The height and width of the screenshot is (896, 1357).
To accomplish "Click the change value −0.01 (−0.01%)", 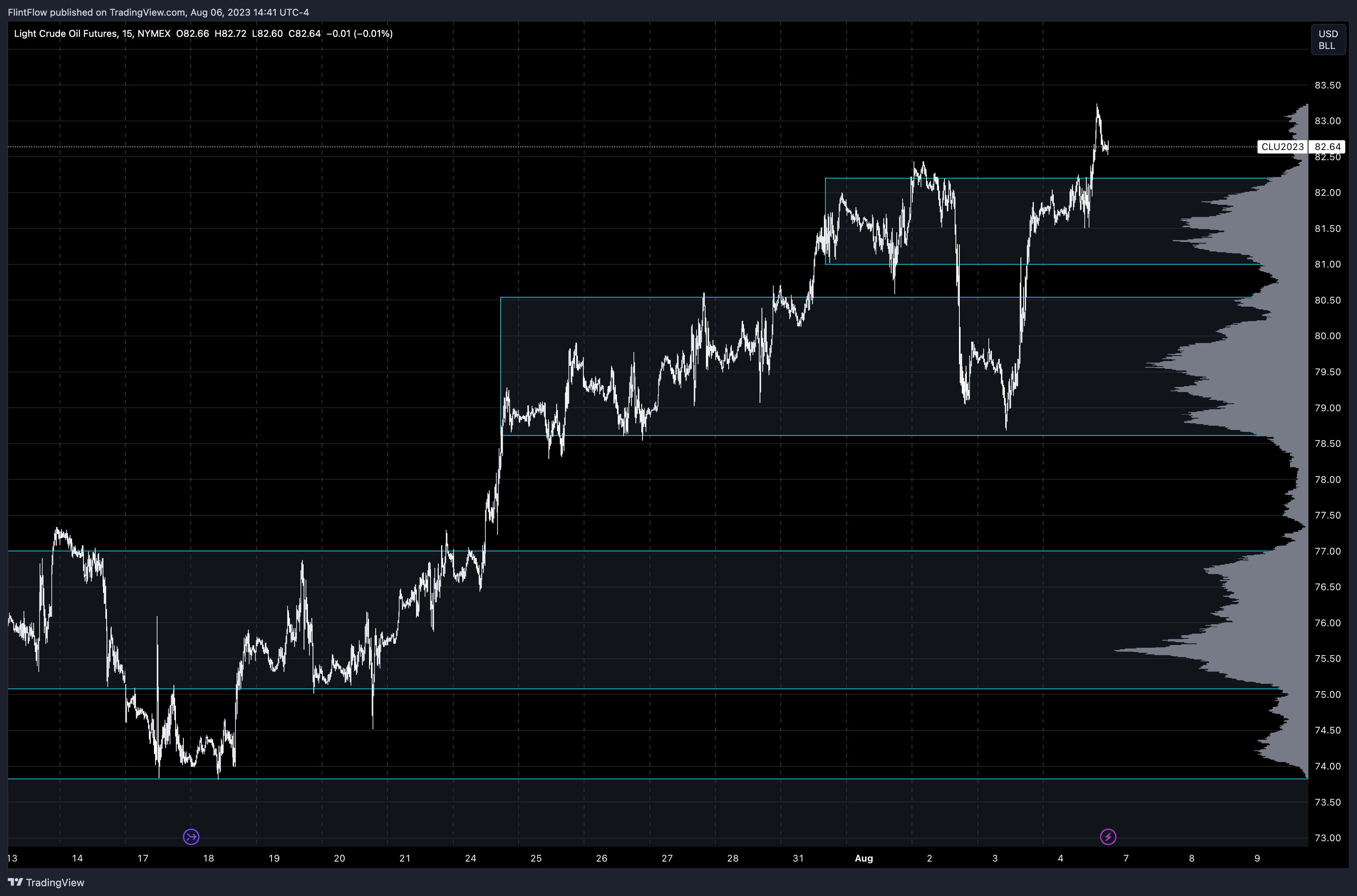I will pyautogui.click(x=360, y=34).
